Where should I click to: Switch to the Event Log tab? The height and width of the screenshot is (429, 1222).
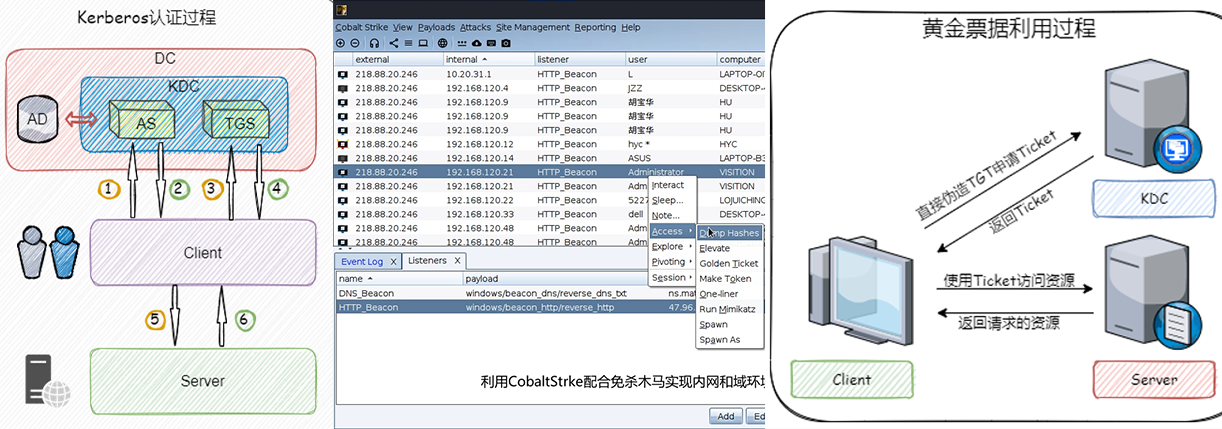pyautogui.click(x=361, y=261)
